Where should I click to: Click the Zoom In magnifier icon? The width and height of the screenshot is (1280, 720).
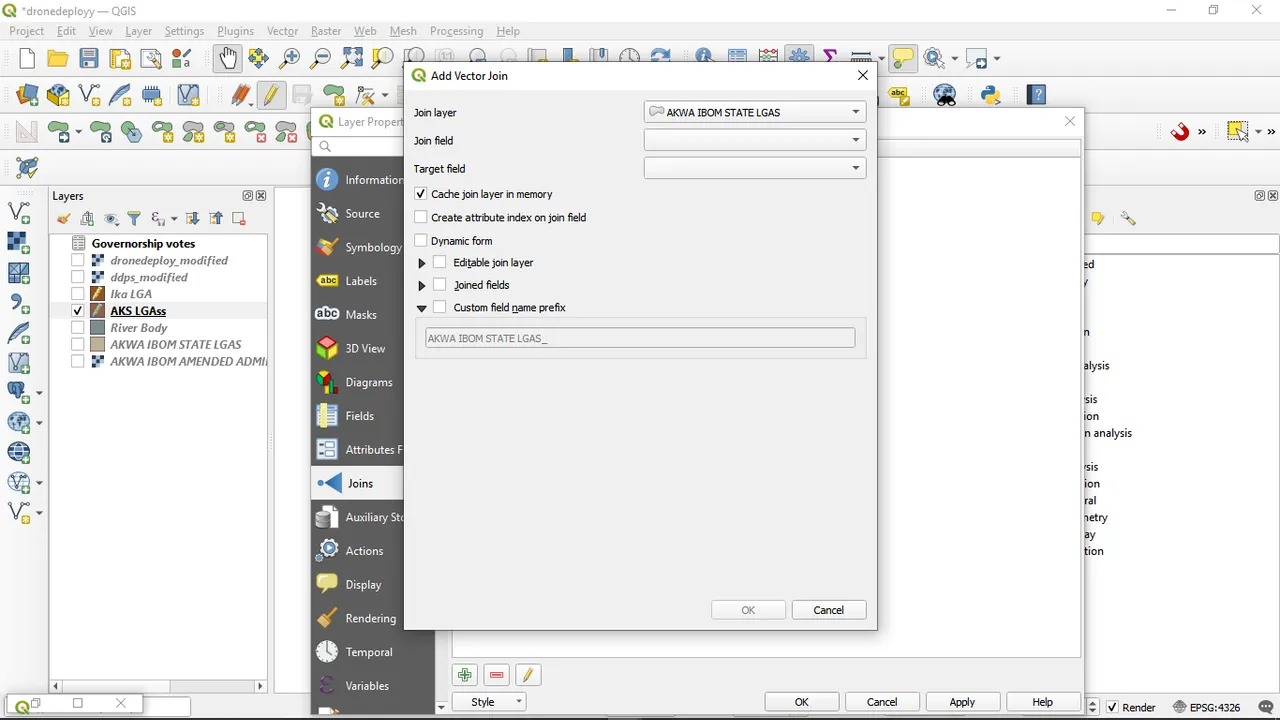tap(290, 59)
